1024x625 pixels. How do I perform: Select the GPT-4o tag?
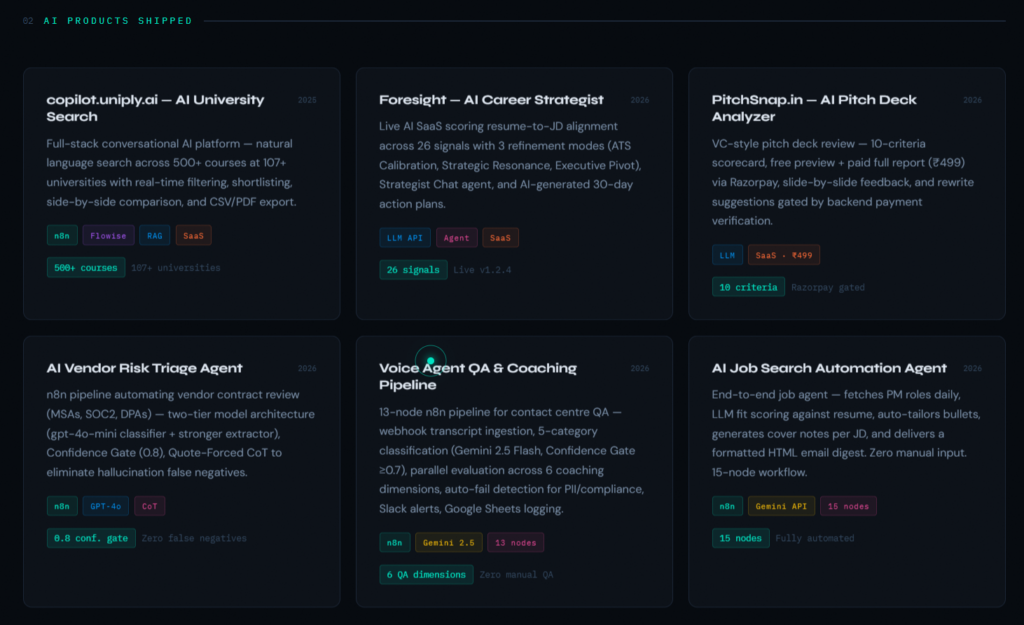(105, 506)
